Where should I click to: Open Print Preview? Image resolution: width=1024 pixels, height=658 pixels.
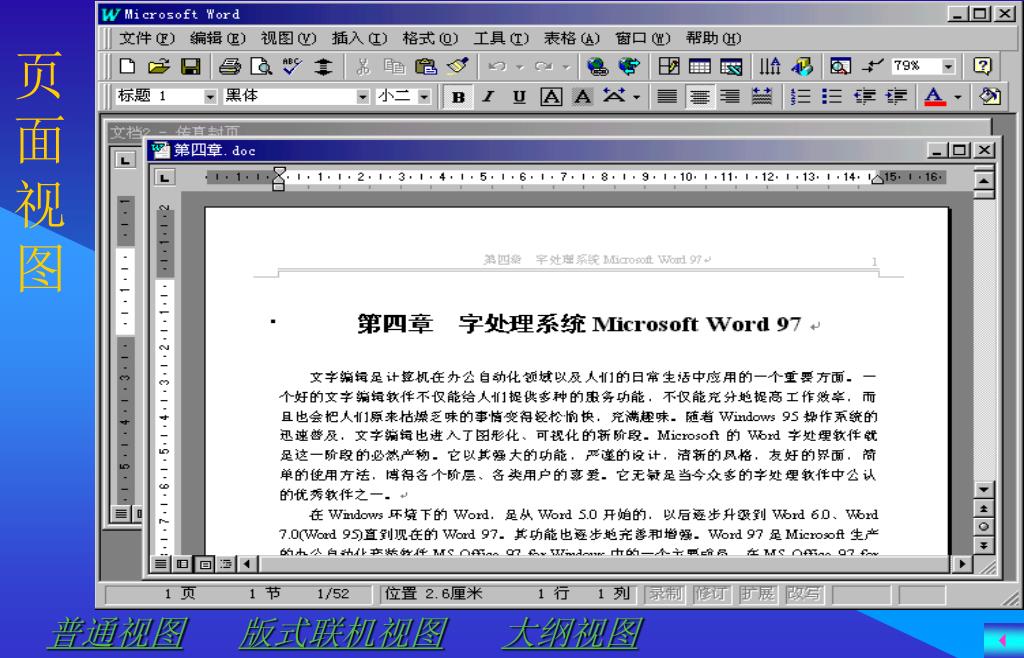(261, 66)
